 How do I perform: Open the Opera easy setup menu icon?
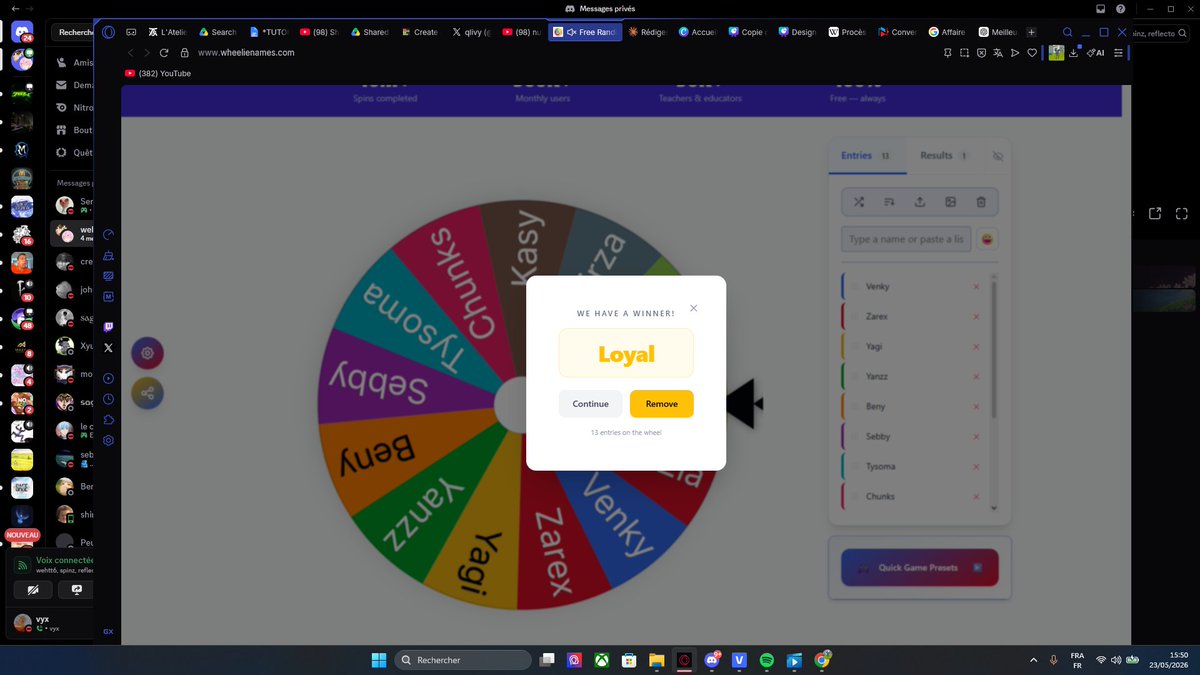tap(1119, 52)
